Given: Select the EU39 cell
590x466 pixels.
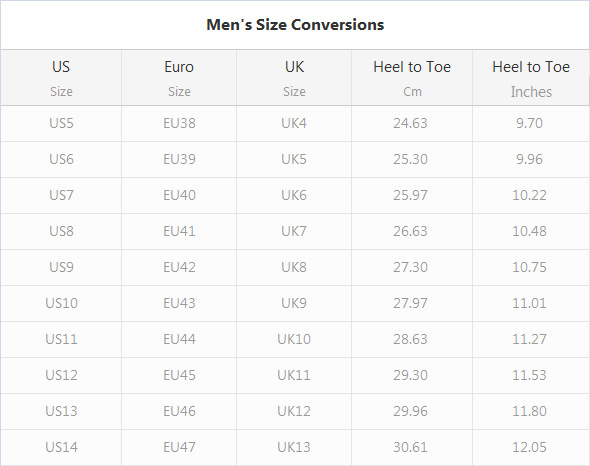Looking at the screenshot, I should (179, 159).
